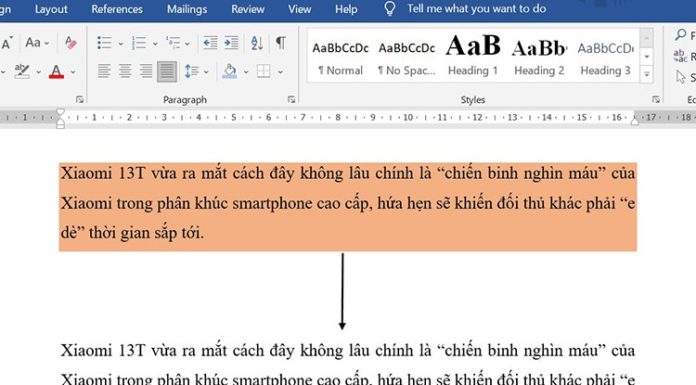Open the Styles pane launcher
The image size is (696, 385).
[656, 99]
